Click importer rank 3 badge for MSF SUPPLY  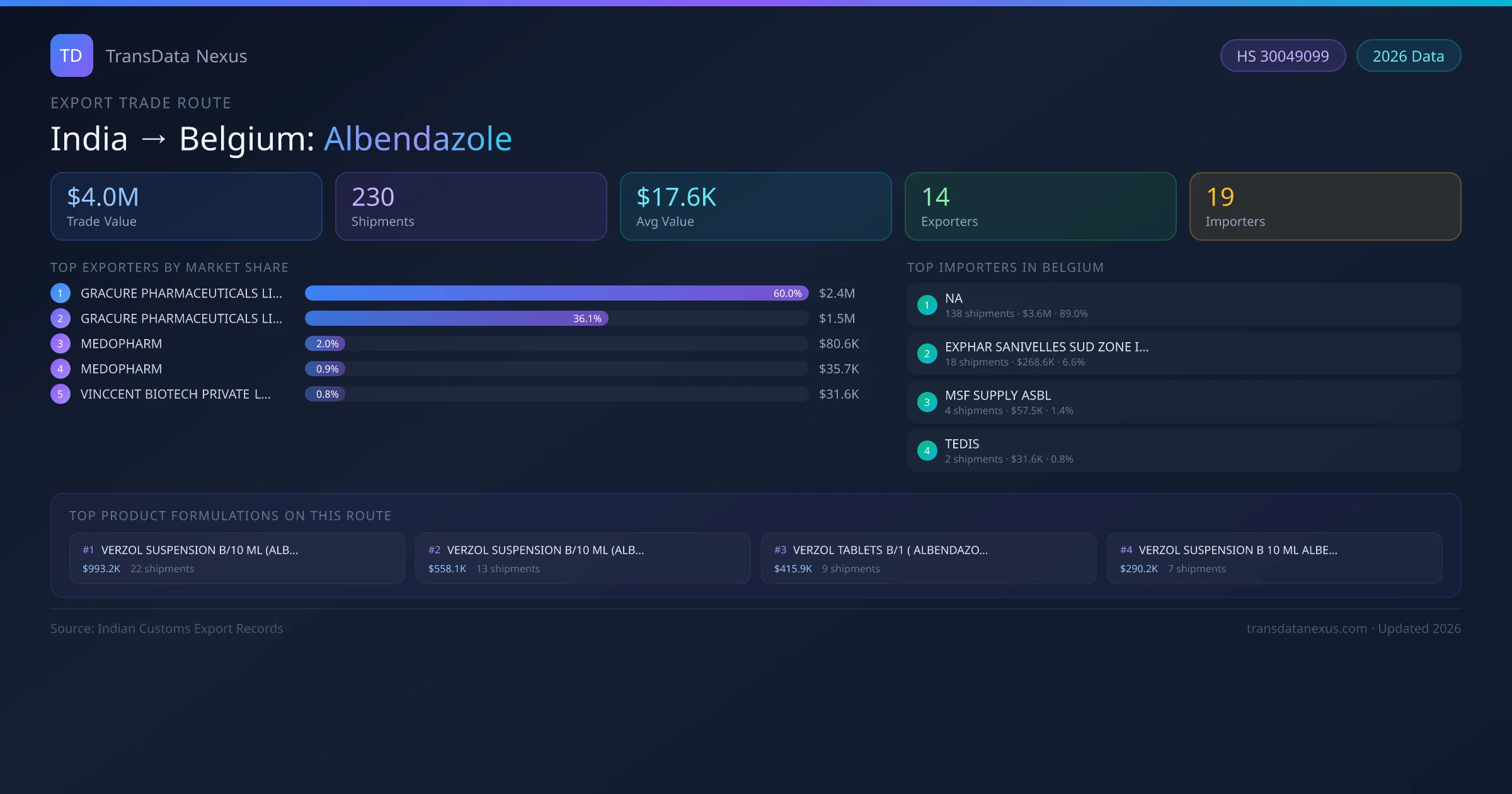pos(927,402)
